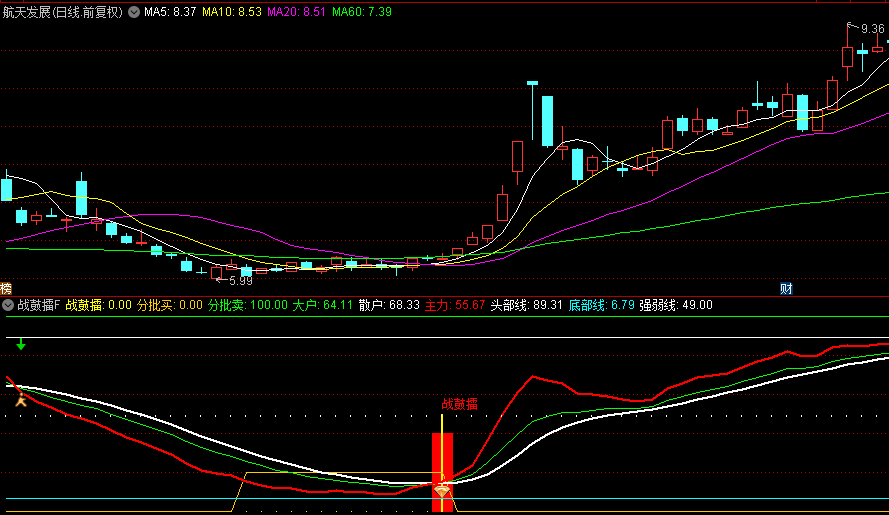Viewport: 889px width, 515px height.
Task: Click the MA20: 8.51 label
Action: coord(297,12)
